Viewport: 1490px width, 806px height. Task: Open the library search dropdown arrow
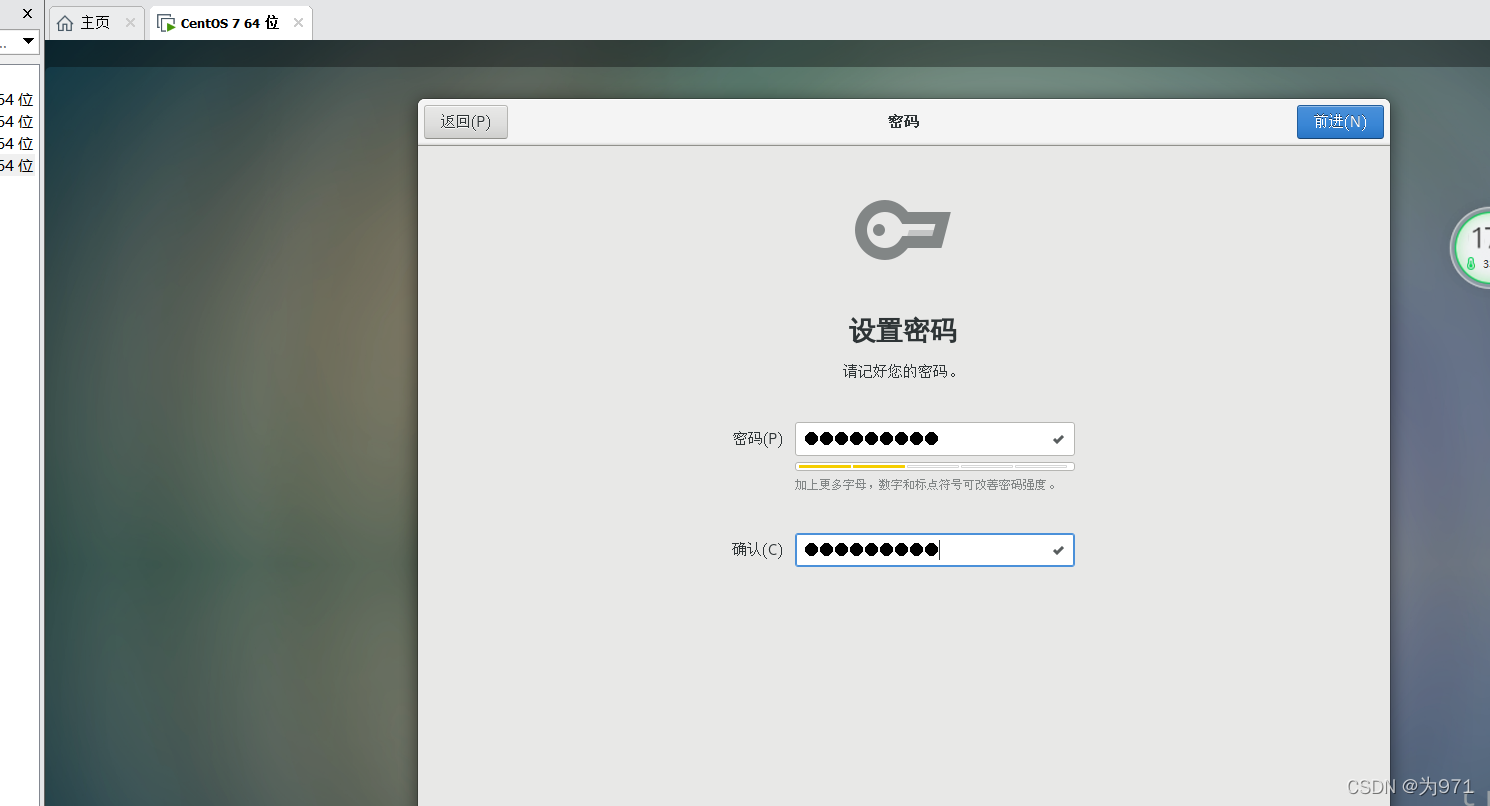pos(29,41)
